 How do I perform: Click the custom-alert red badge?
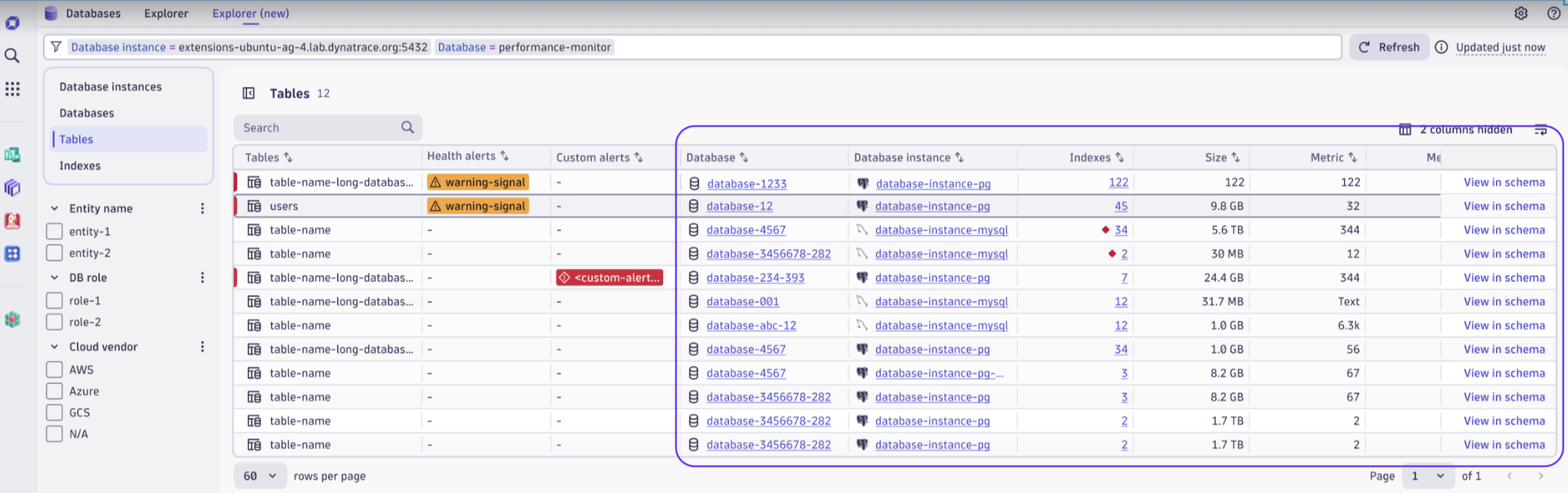609,277
